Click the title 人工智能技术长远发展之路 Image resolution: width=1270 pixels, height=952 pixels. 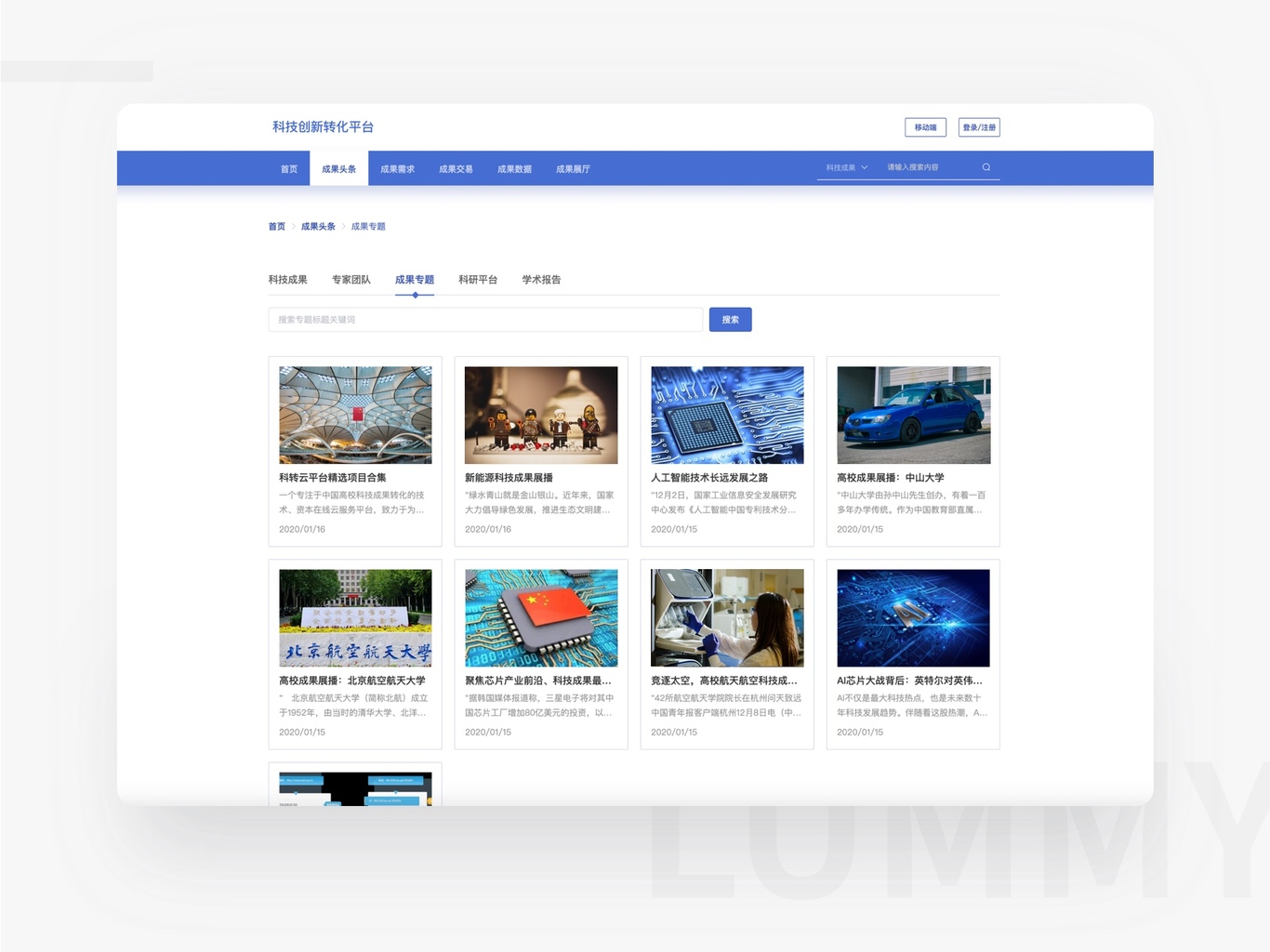pos(709,478)
